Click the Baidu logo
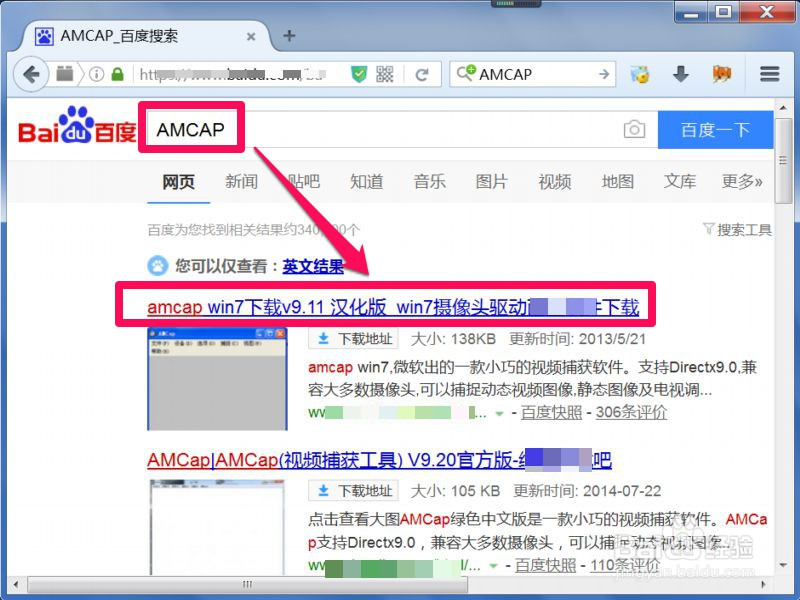The height and width of the screenshot is (600, 800). coord(77,126)
